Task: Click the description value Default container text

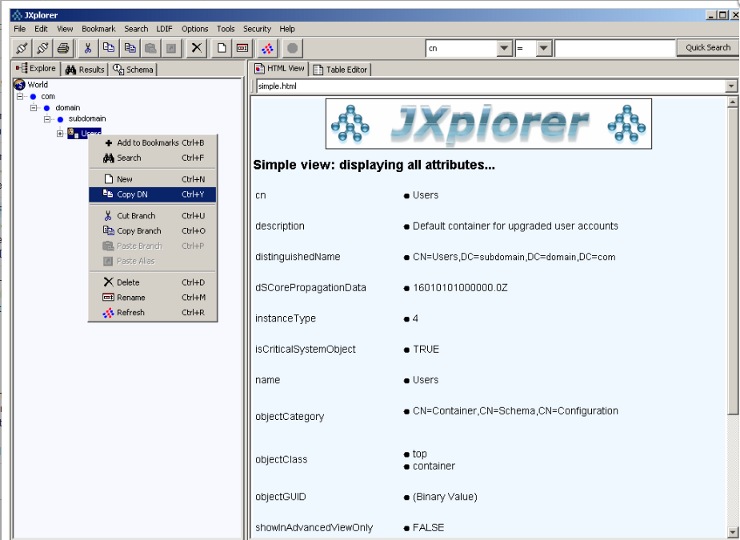Action: click(515, 226)
